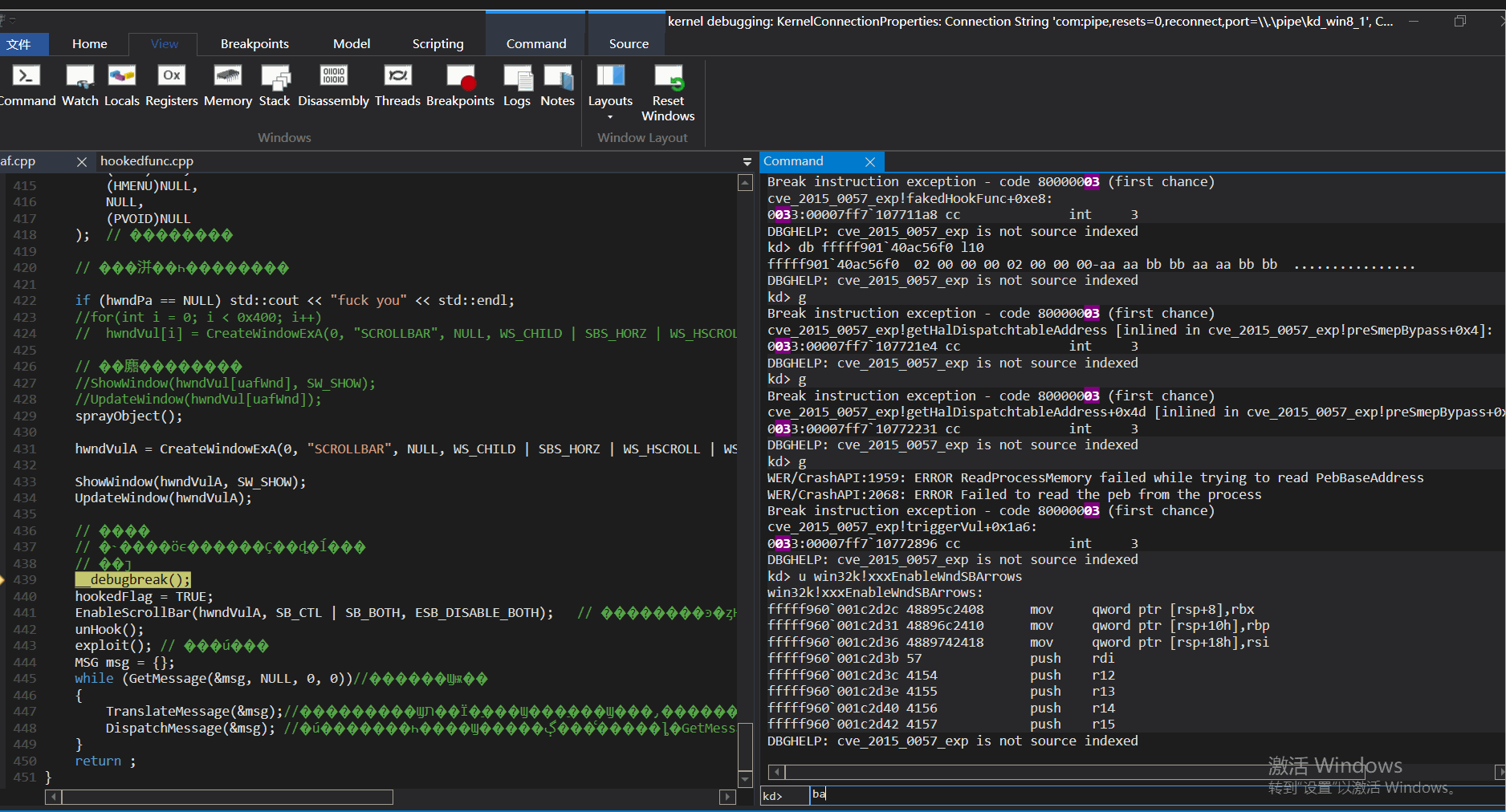This screenshot has width=1506, height=812.
Task: Open the Watch window icon
Action: point(79,86)
